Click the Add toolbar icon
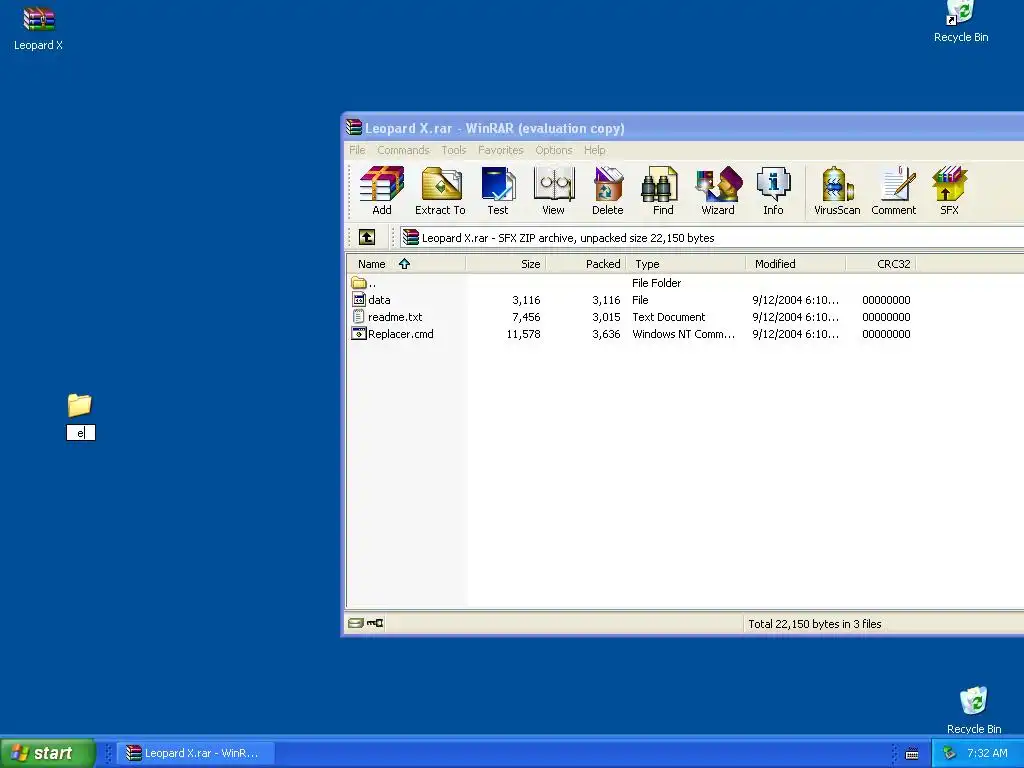Image resolution: width=1024 pixels, height=768 pixels. click(382, 191)
